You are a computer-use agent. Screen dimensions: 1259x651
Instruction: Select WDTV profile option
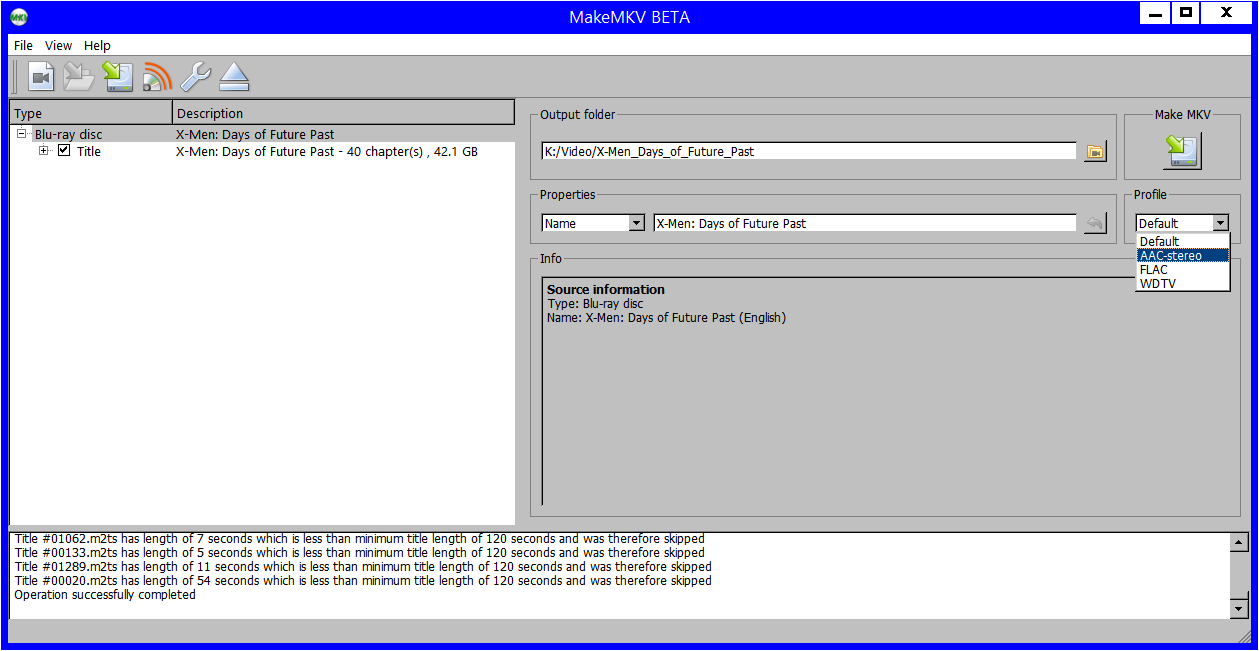tap(1183, 283)
